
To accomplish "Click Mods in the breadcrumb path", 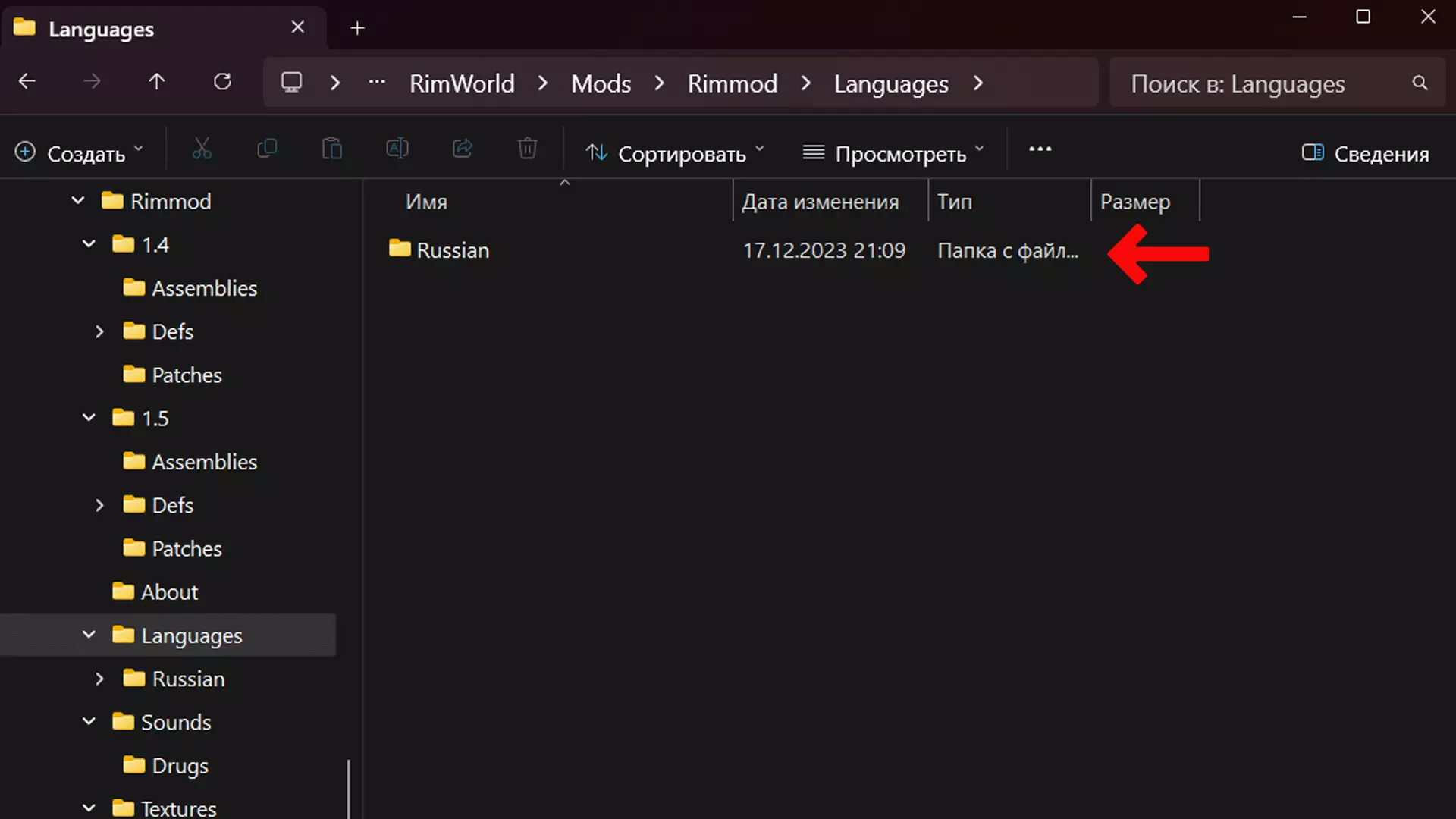I will (601, 83).
